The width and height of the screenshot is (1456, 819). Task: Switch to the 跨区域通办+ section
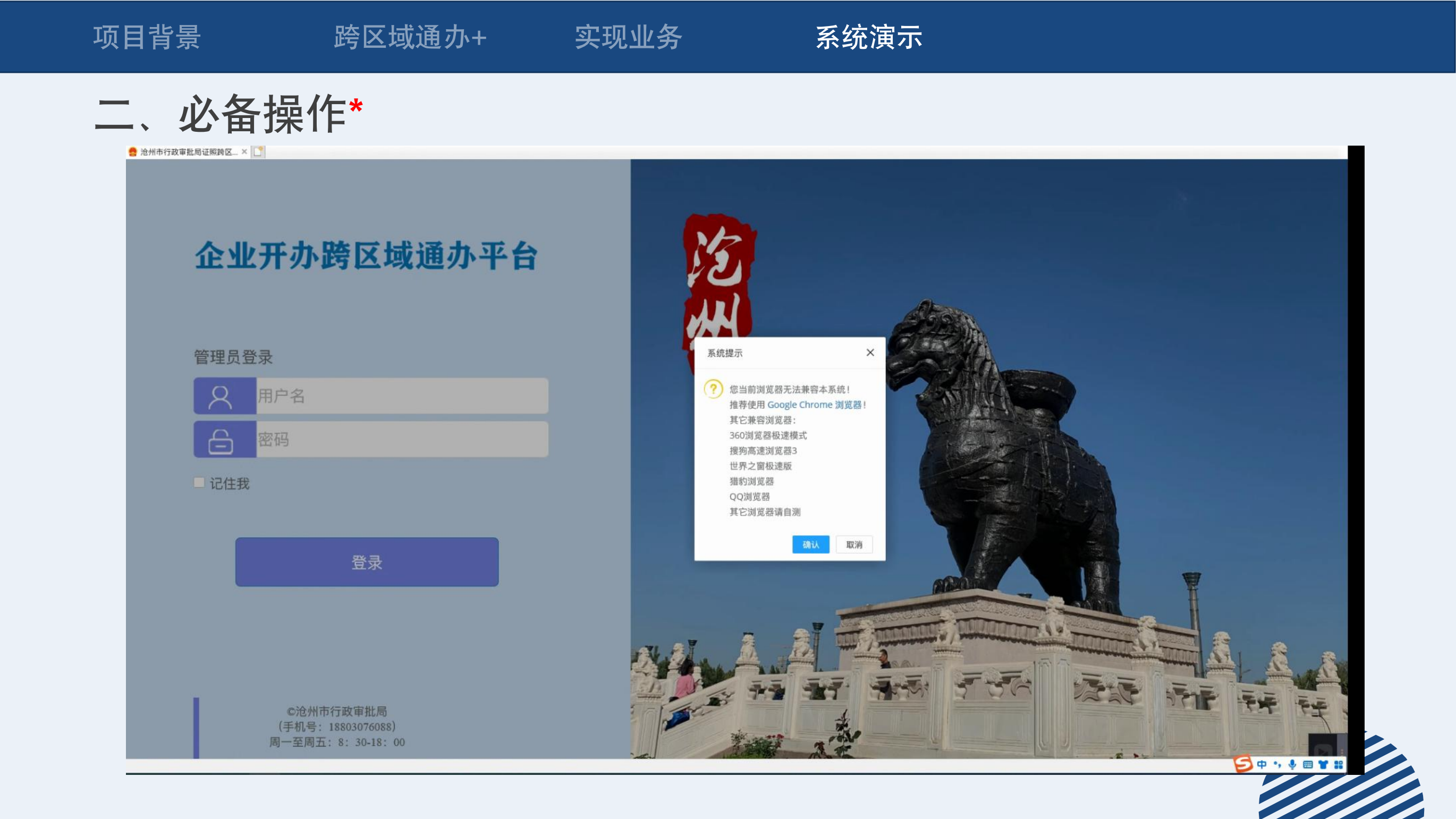pyautogui.click(x=410, y=37)
